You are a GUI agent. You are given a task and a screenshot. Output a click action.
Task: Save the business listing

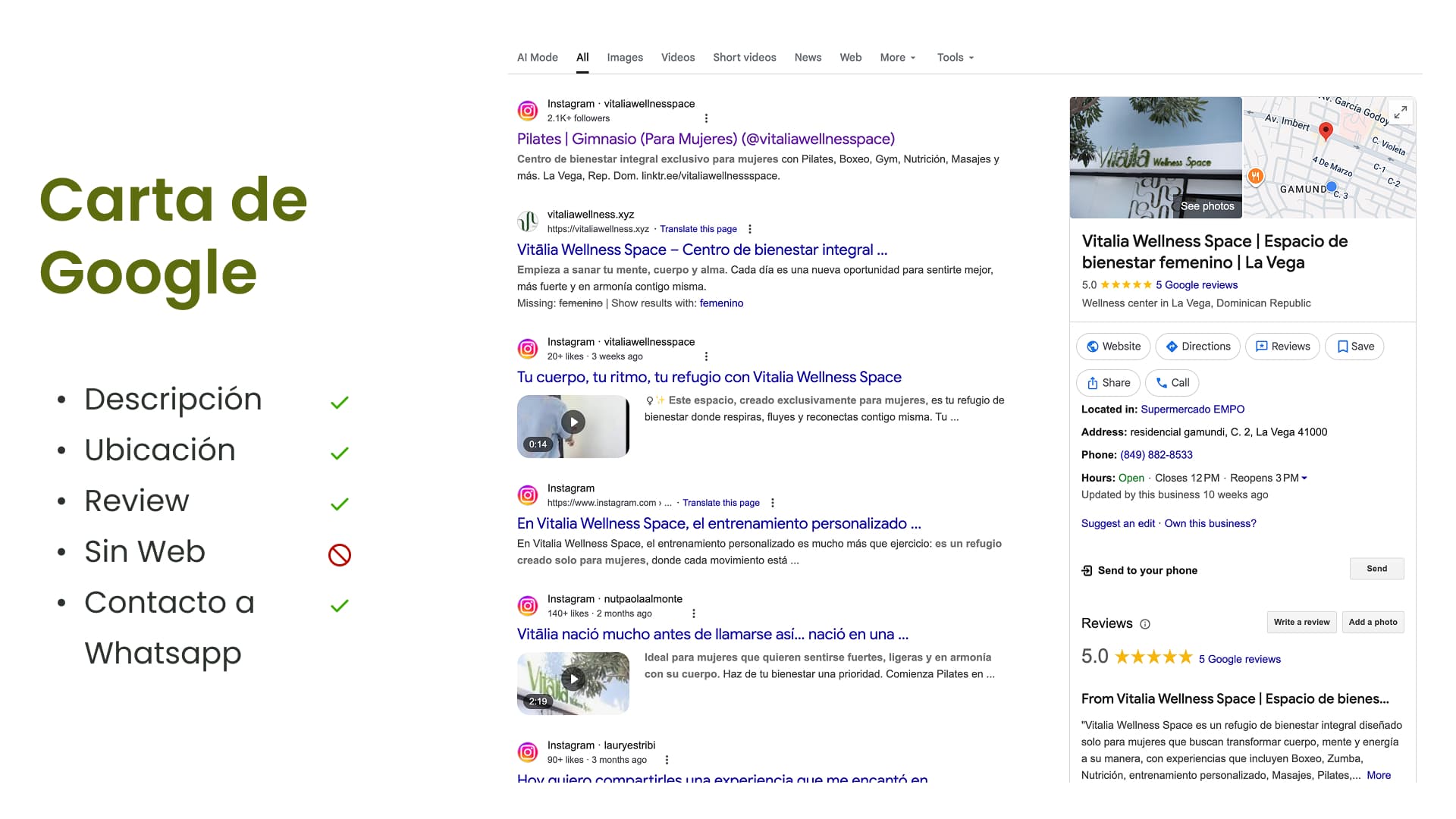pos(1354,347)
